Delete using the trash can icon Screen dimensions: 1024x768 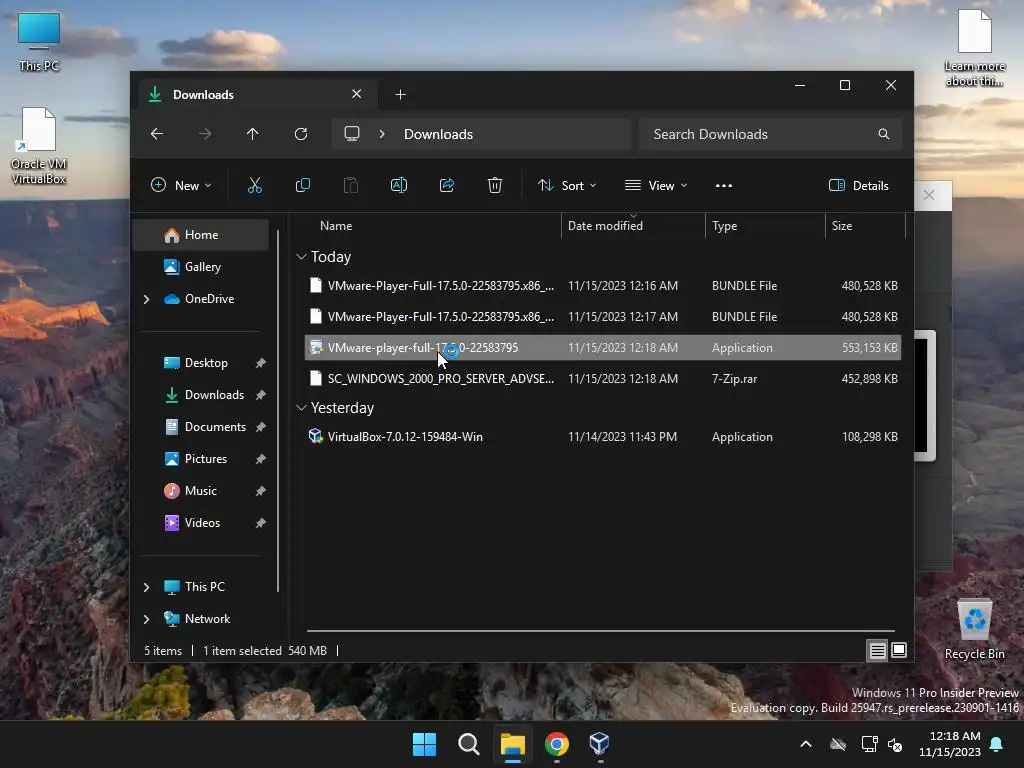(x=494, y=185)
